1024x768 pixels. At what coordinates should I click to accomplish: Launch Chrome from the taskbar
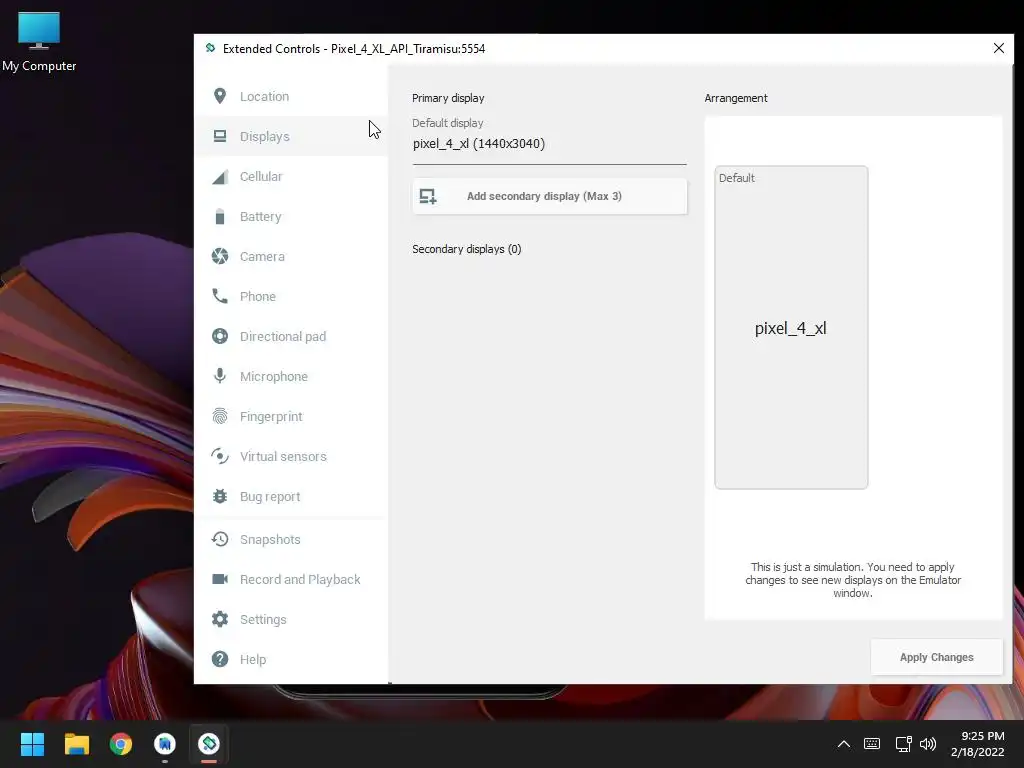point(121,744)
